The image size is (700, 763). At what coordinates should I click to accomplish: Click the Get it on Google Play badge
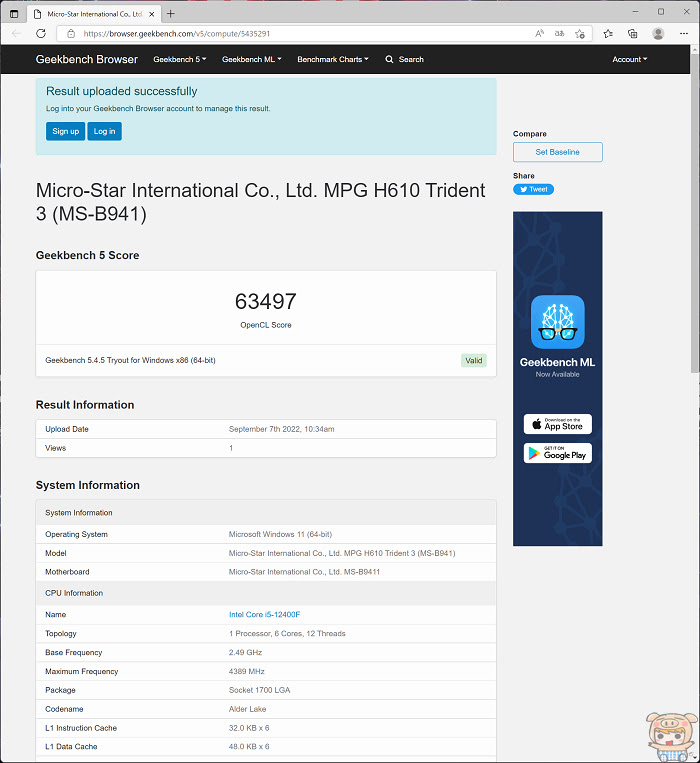(x=557, y=453)
